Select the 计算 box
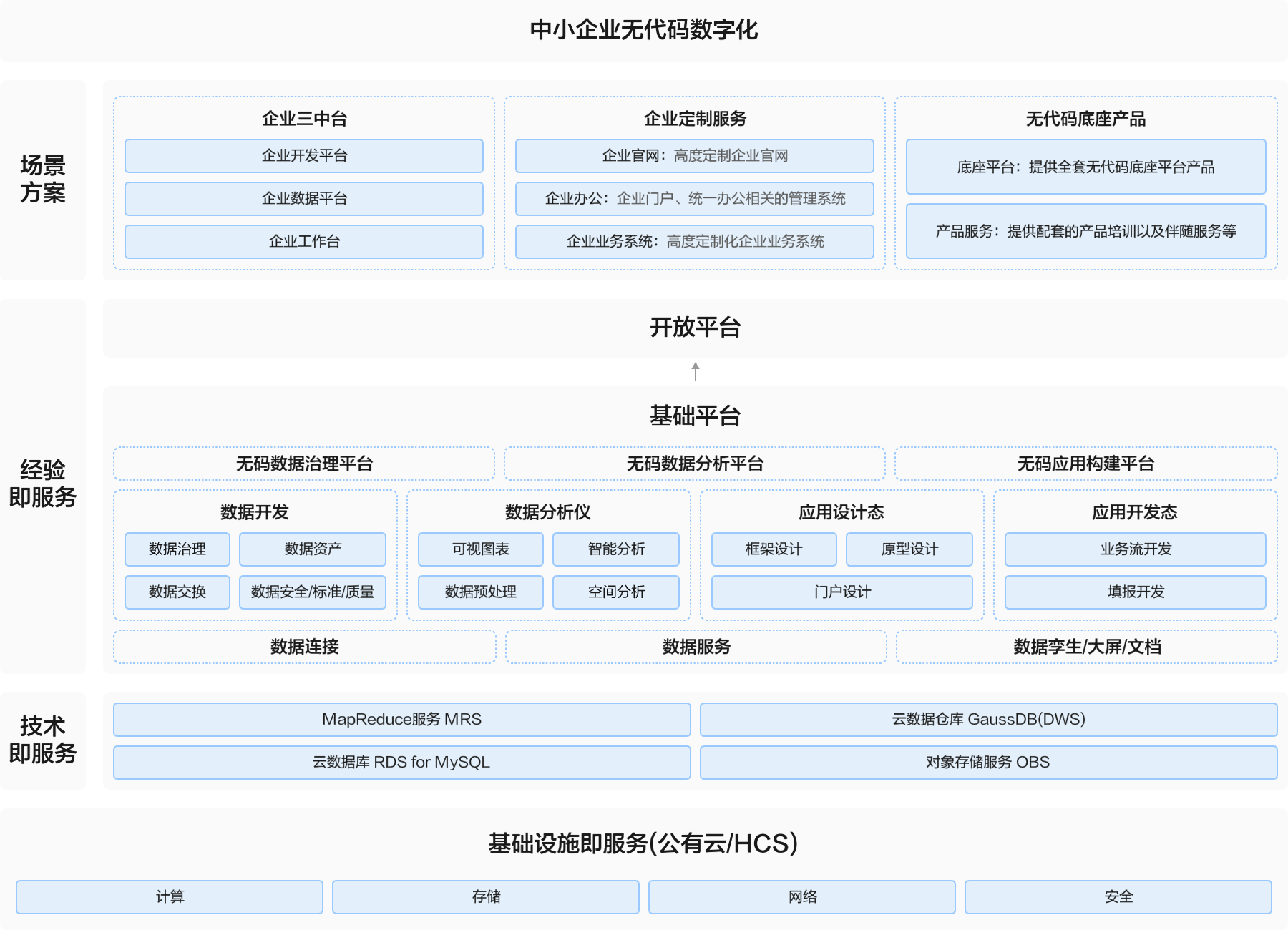The image size is (1288, 930). [170, 897]
